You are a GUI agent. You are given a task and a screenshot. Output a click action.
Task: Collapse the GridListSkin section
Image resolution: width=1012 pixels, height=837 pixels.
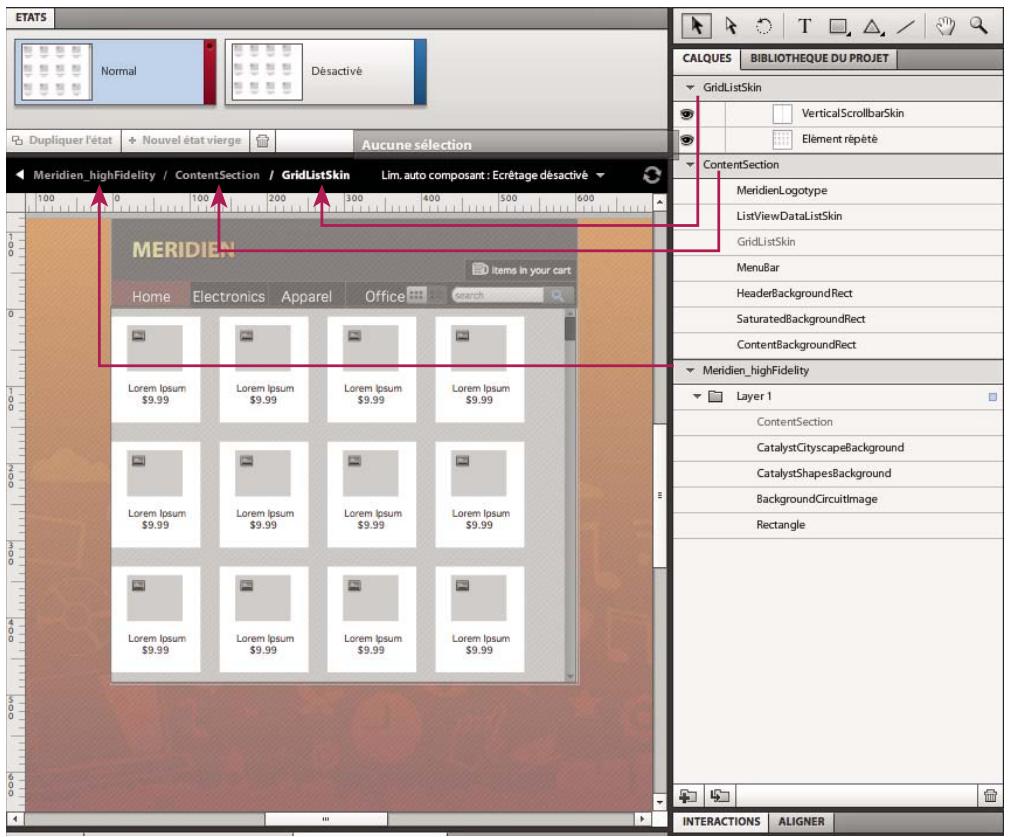click(x=690, y=87)
